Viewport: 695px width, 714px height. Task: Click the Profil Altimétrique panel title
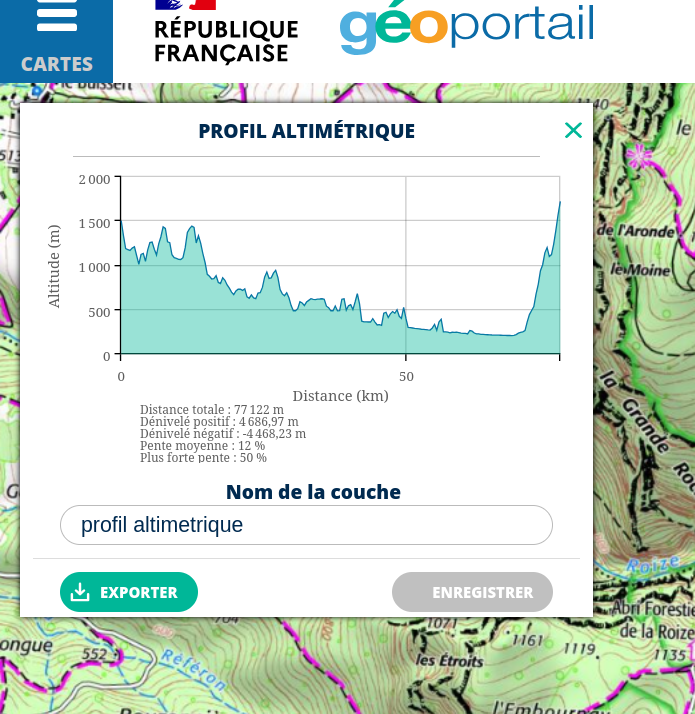pos(306,131)
